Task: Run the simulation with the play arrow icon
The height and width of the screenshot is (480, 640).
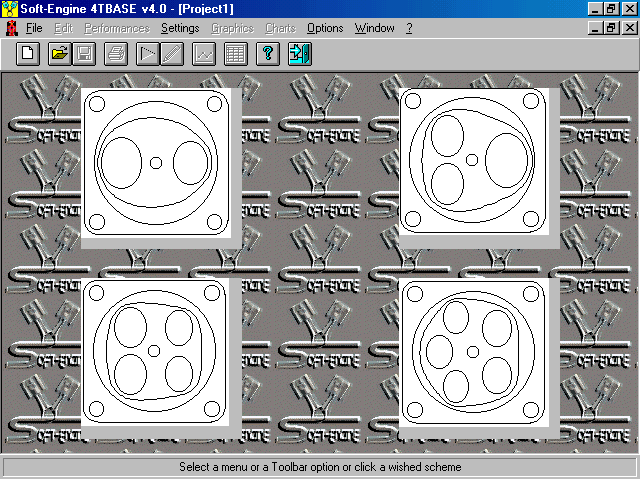Action: [x=147, y=54]
